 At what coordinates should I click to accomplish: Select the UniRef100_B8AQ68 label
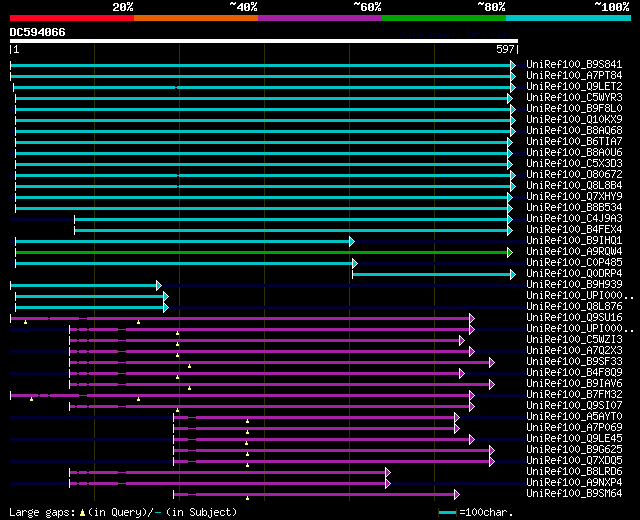click(574, 131)
